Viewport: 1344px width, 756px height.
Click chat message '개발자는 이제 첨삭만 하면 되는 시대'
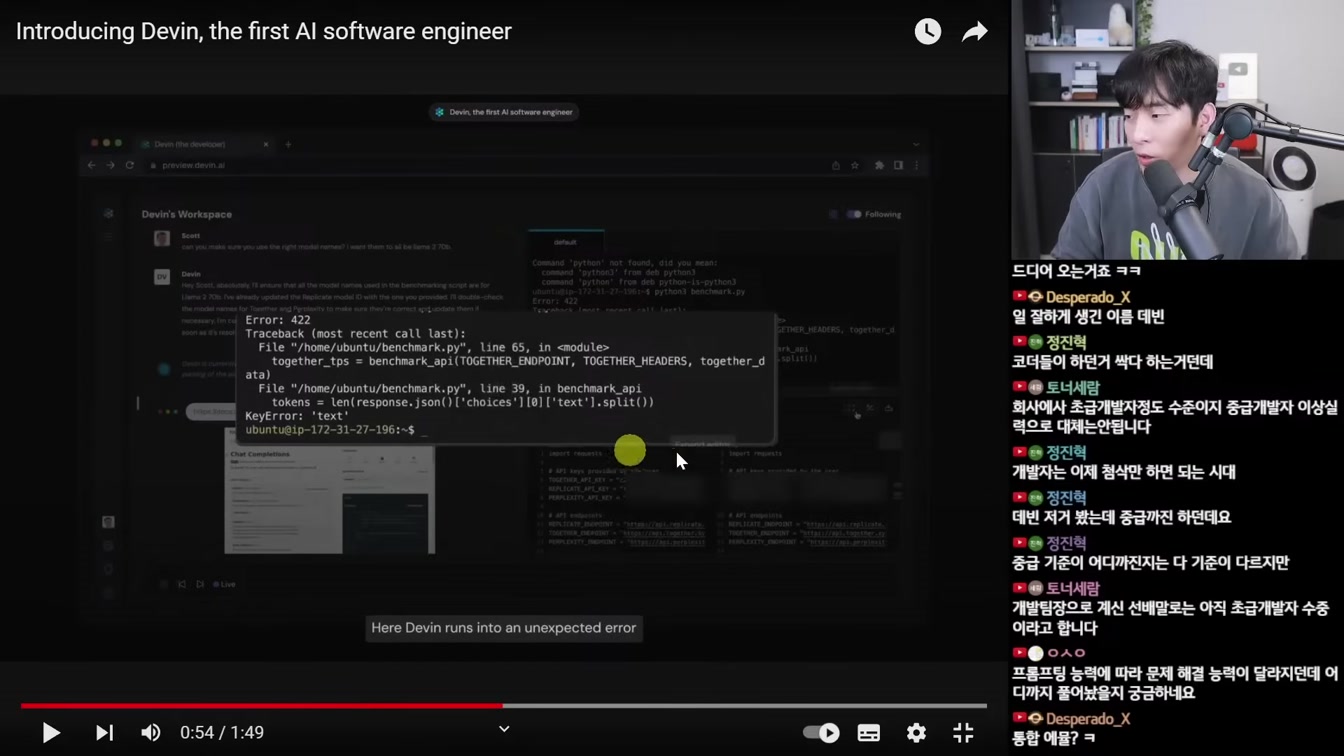click(x=1124, y=472)
